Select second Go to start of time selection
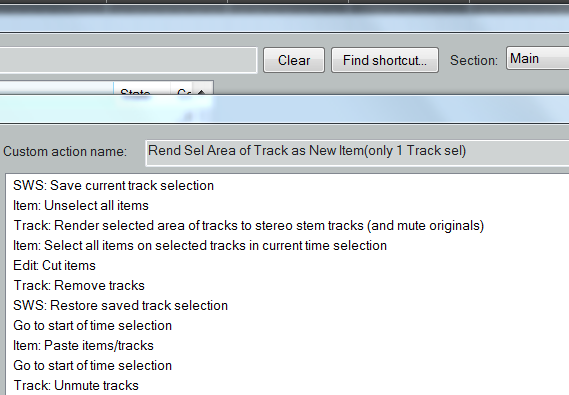 [93, 365]
